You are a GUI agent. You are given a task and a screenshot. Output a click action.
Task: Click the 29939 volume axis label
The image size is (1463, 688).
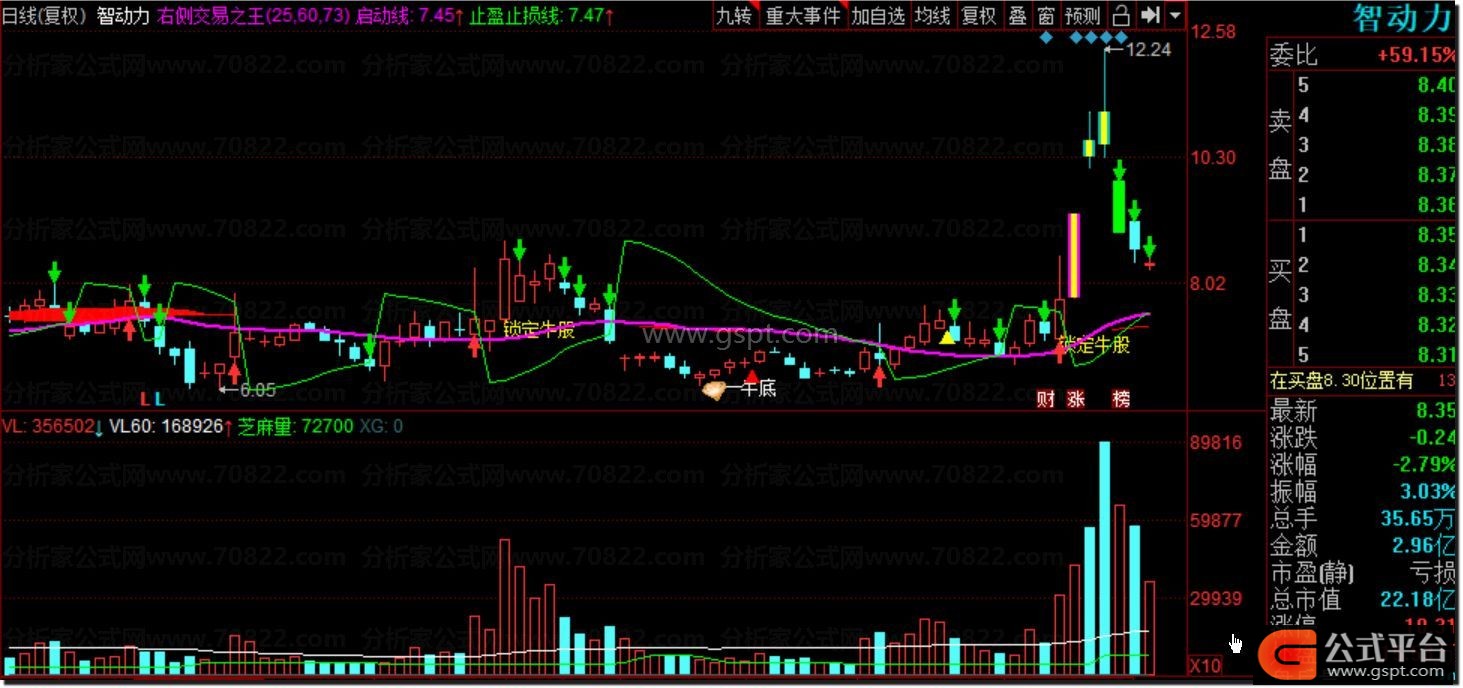coord(1215,599)
